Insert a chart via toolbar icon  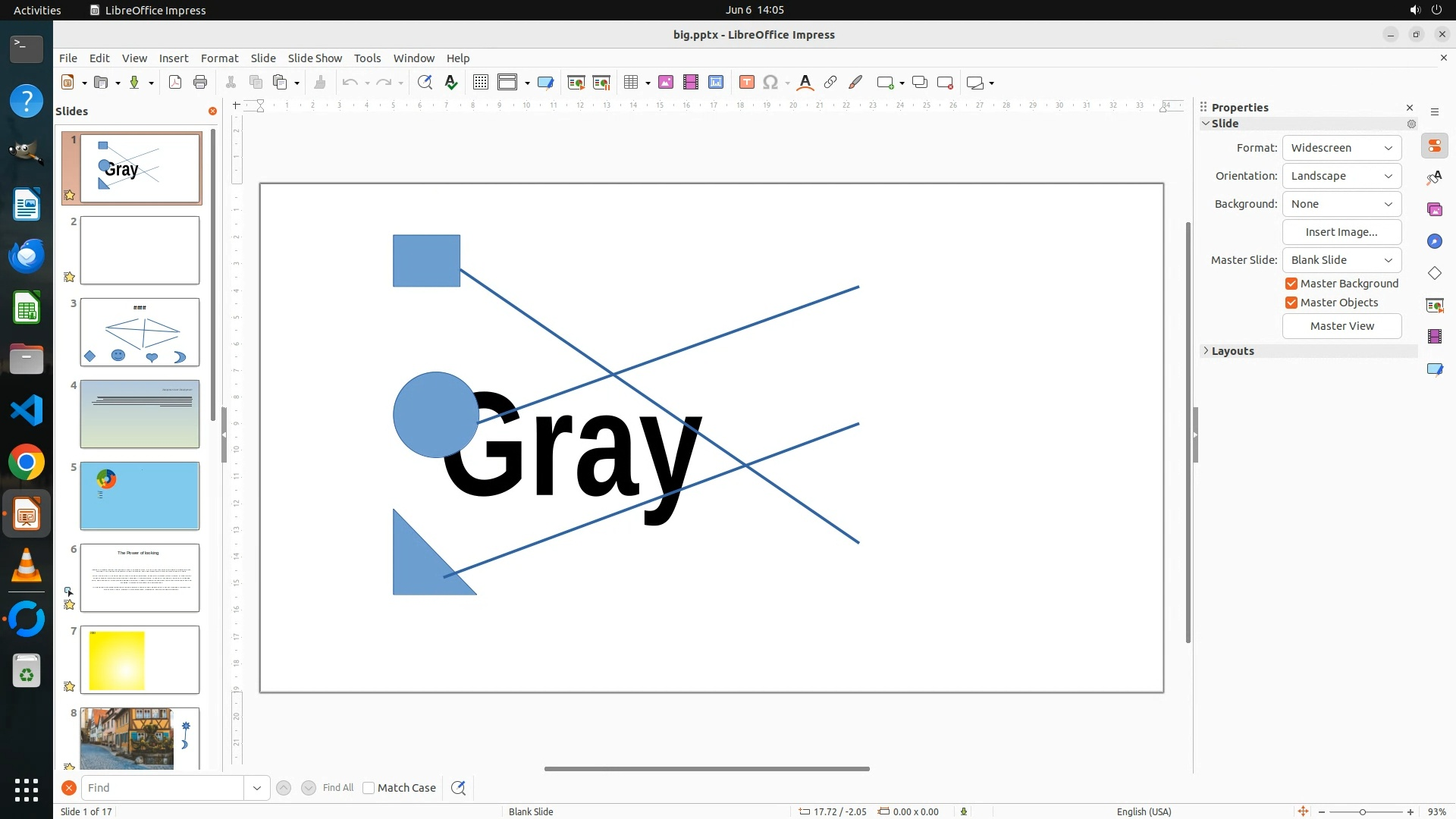tap(716, 83)
